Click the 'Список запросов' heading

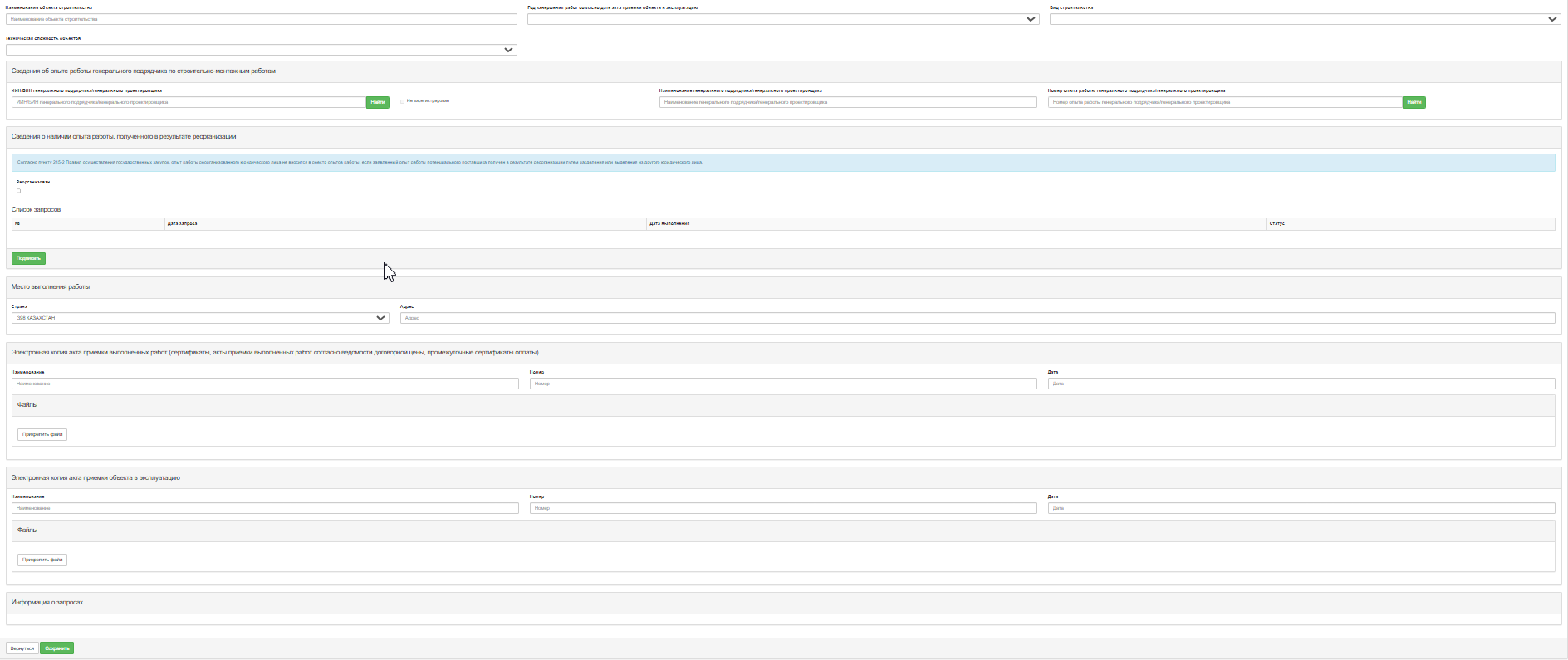[36, 209]
